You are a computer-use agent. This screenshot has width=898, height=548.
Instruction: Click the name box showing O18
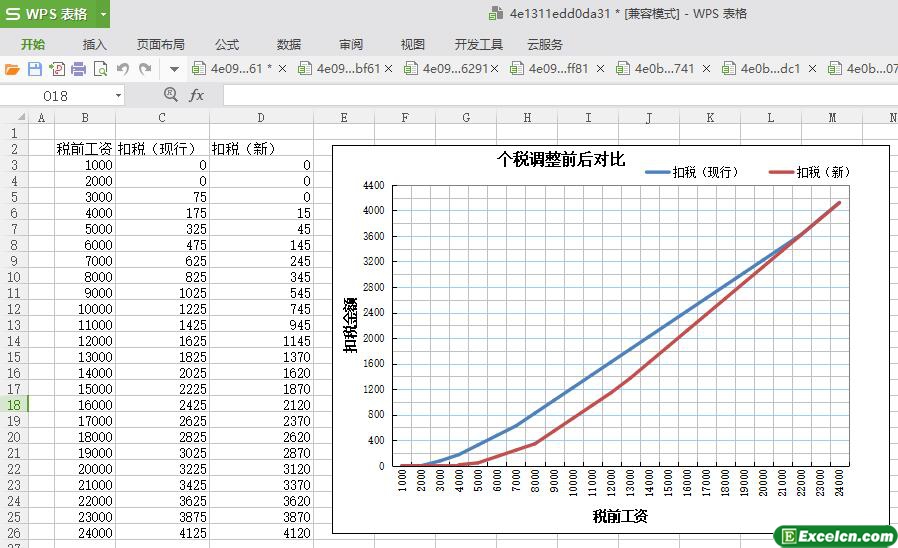[56, 96]
